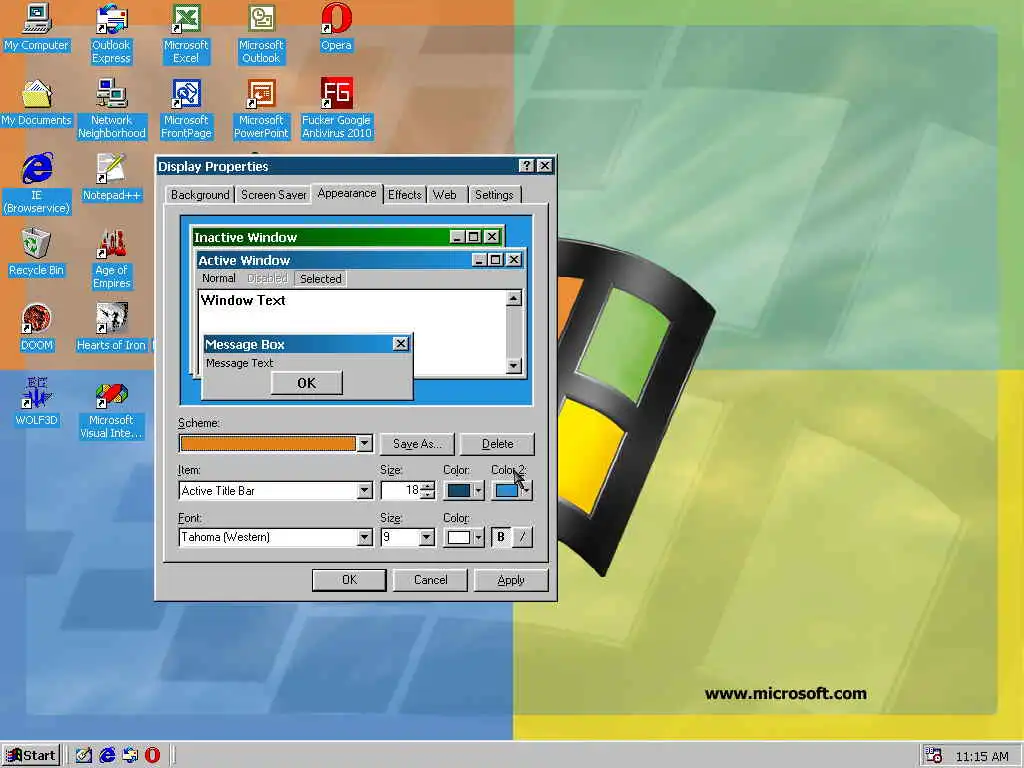Click the preview scrollbar up arrow

514,298
